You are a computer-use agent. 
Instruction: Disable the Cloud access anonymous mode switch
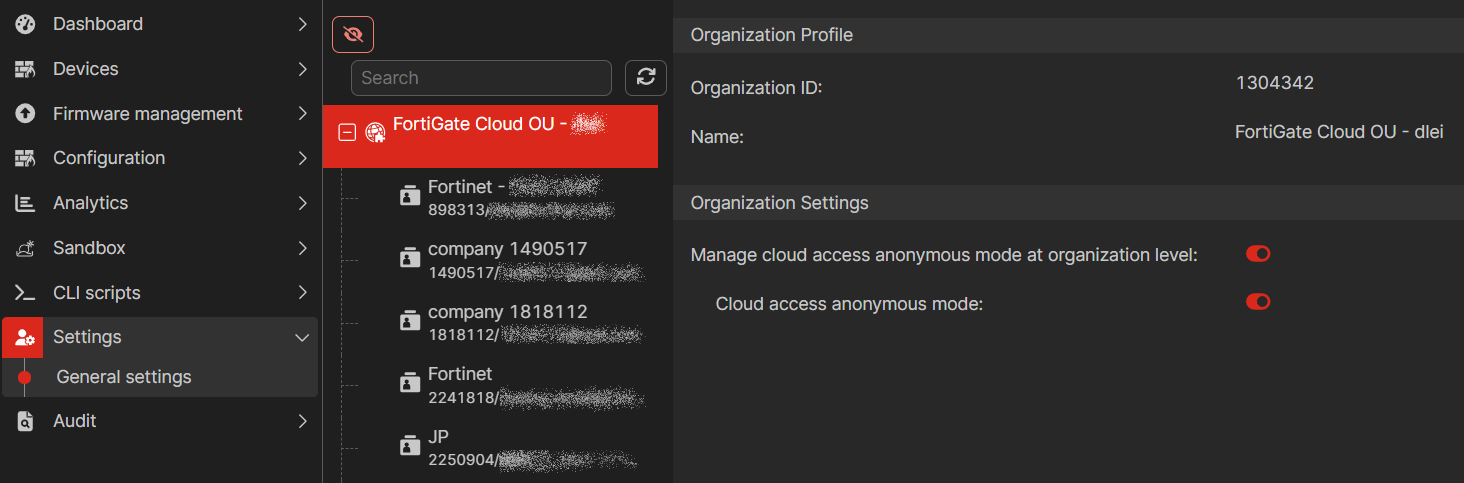click(x=1258, y=302)
